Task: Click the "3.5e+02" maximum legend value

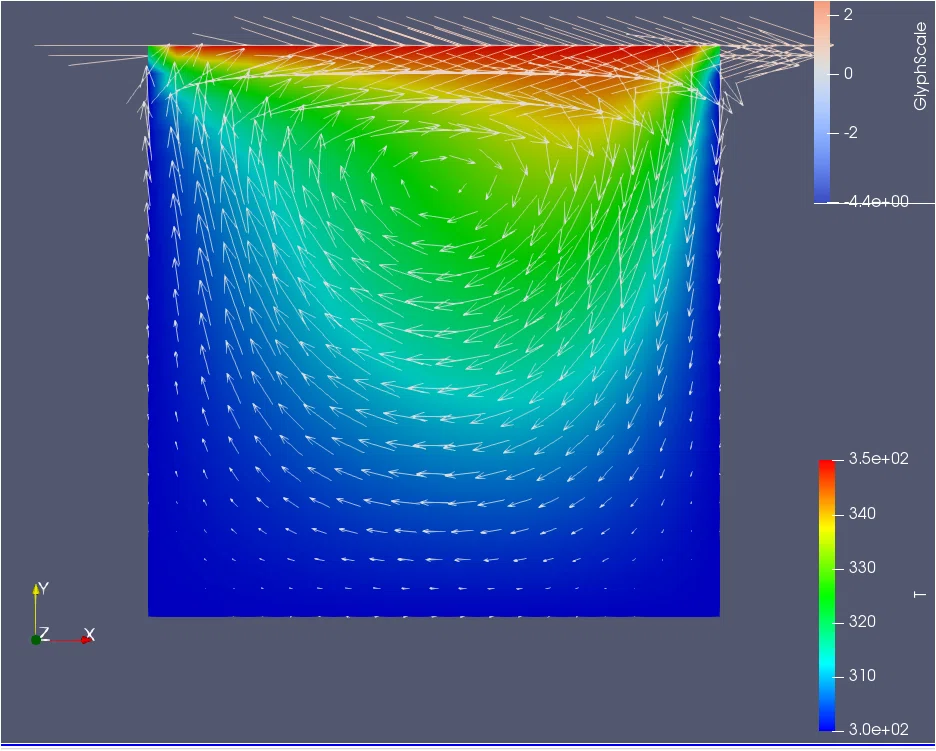Action: 878,458
